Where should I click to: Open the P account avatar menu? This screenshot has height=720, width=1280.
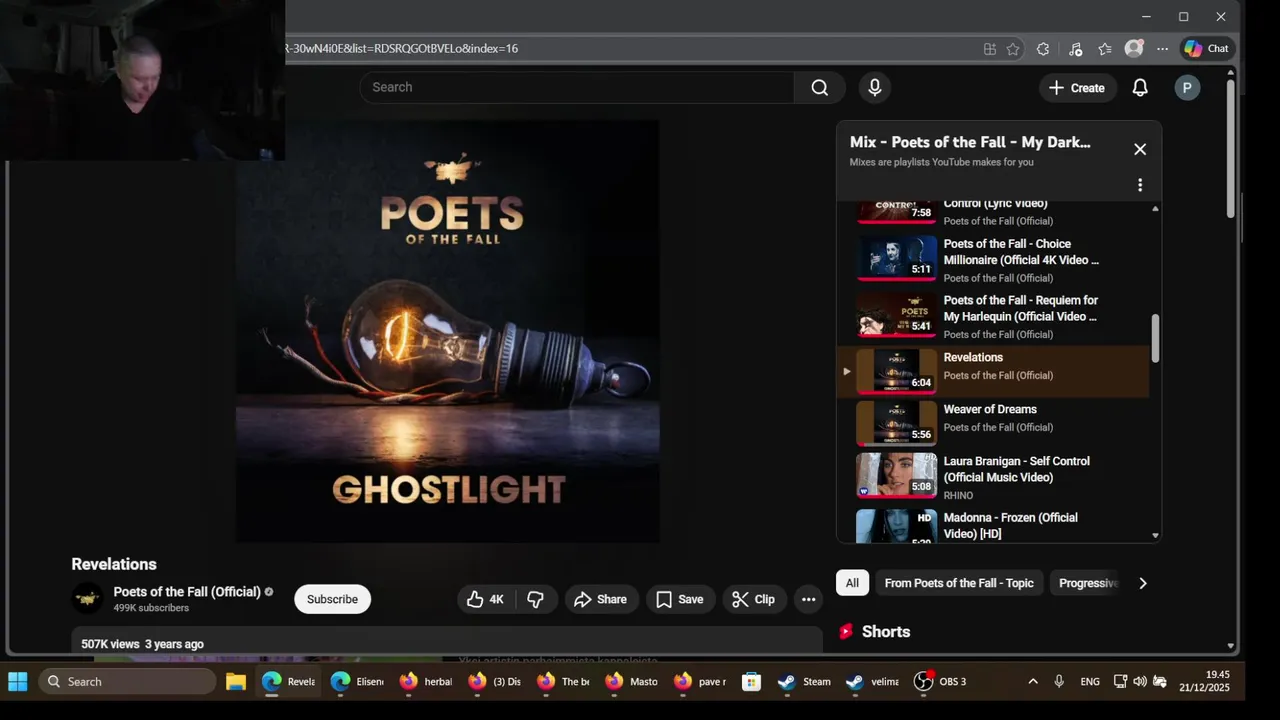[x=1187, y=88]
